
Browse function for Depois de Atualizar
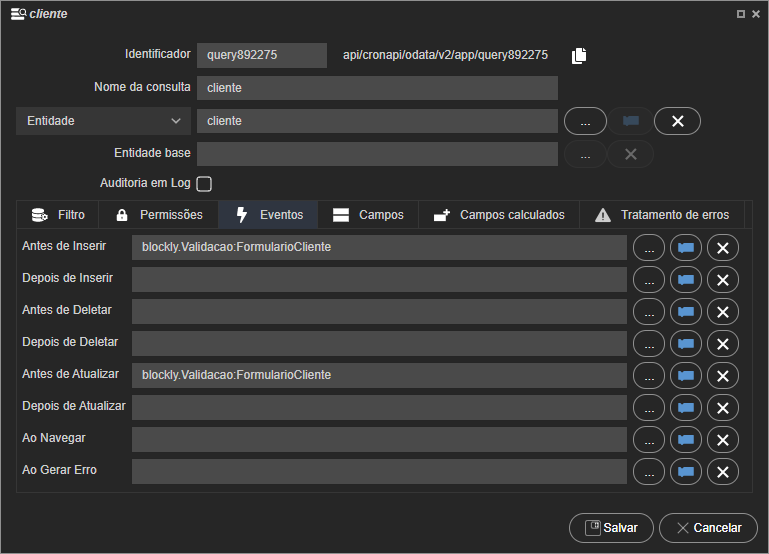pos(649,408)
